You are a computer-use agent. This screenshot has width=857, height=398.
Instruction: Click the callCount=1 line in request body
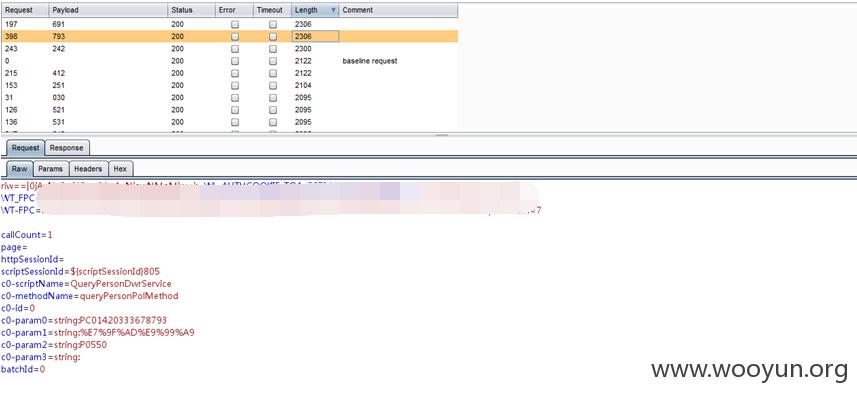[x=27, y=235]
